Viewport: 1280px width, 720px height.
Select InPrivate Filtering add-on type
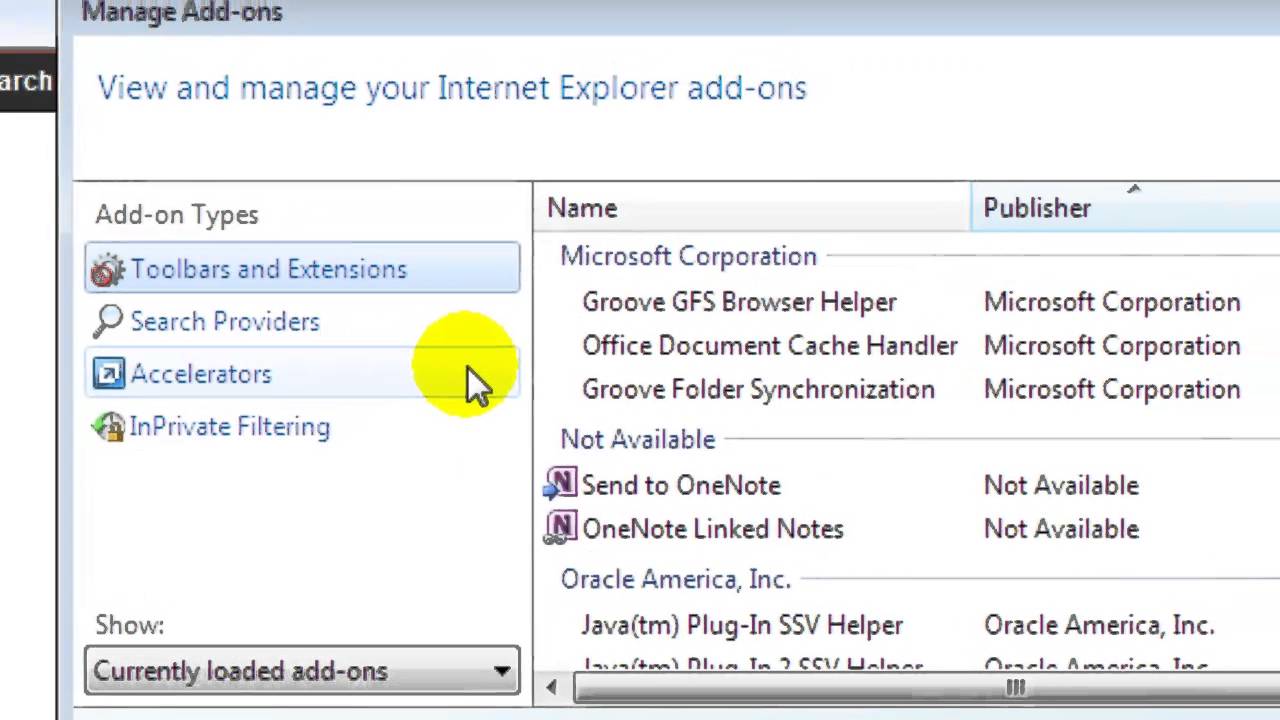[x=302, y=427]
